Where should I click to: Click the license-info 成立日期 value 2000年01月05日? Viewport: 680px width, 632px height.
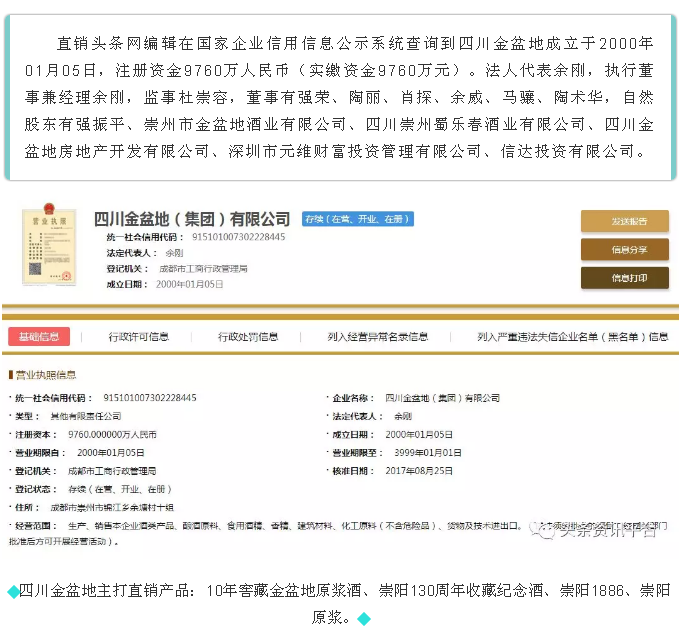pyautogui.click(x=419, y=435)
